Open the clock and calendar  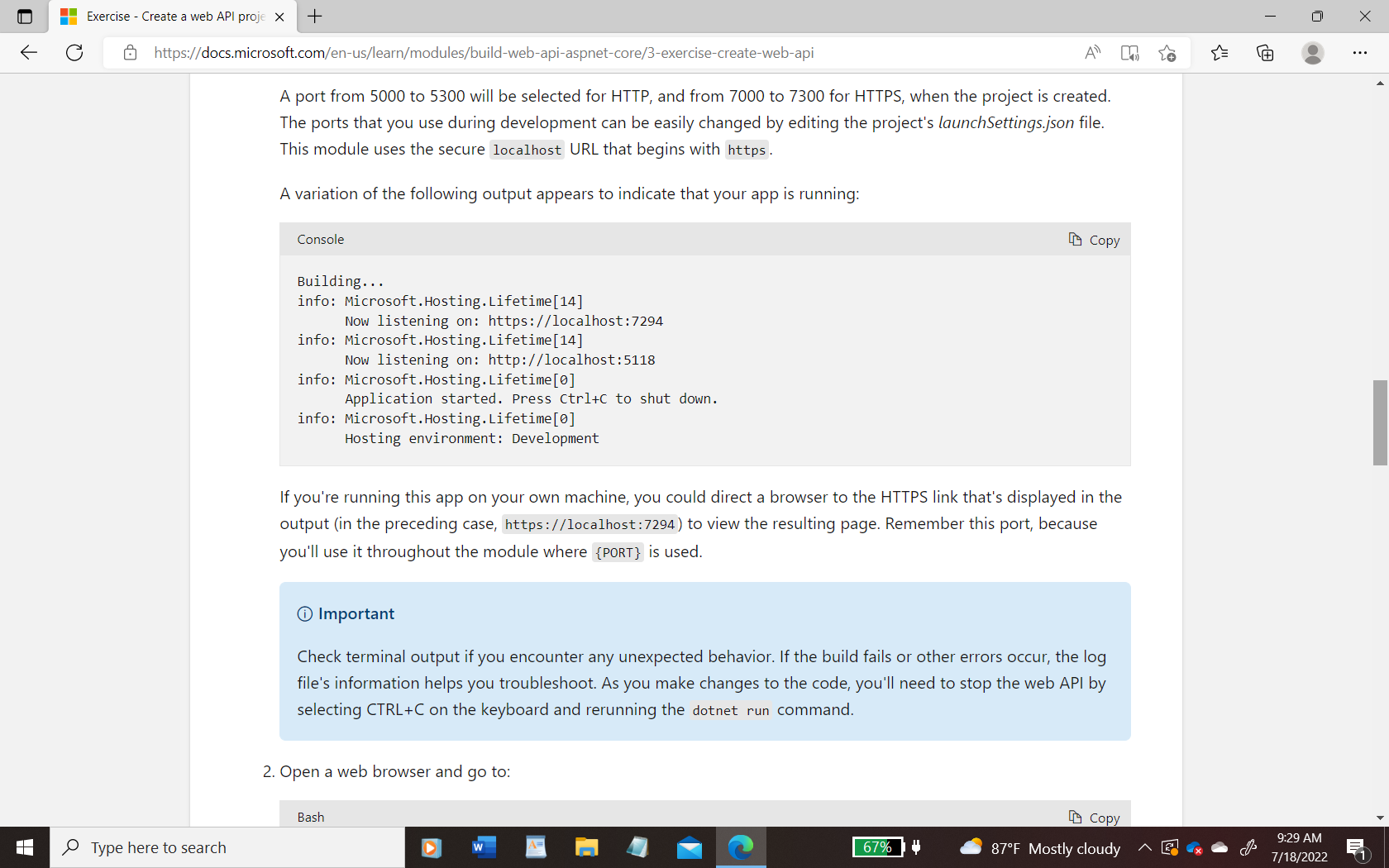[x=1300, y=847]
